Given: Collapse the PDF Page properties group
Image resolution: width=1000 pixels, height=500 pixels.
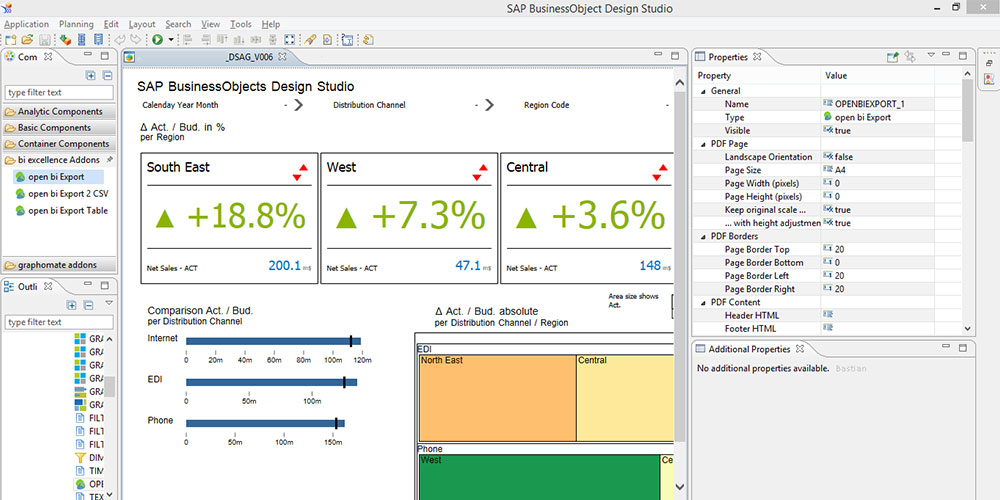Looking at the screenshot, I should [x=702, y=143].
